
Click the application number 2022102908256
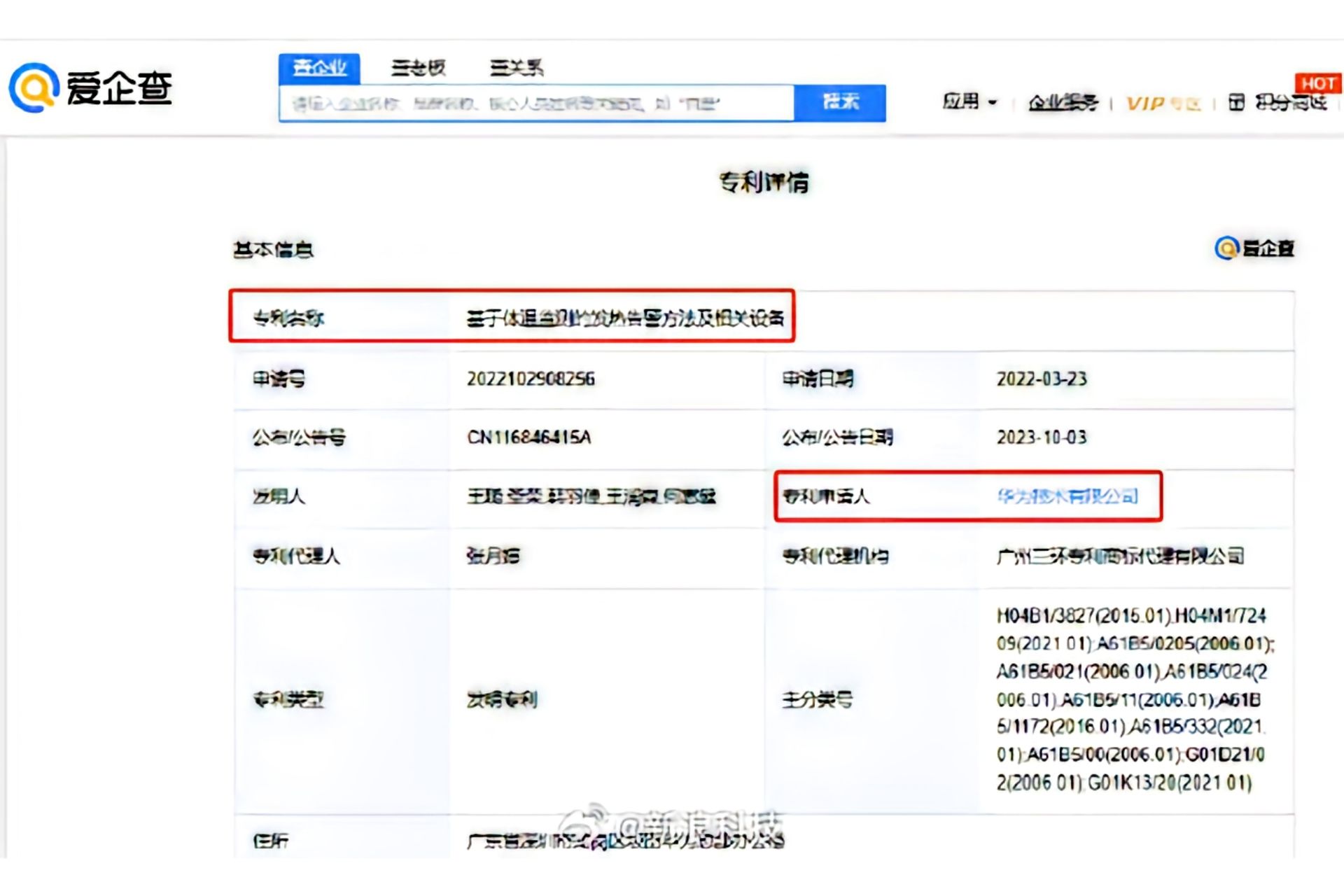(x=531, y=379)
